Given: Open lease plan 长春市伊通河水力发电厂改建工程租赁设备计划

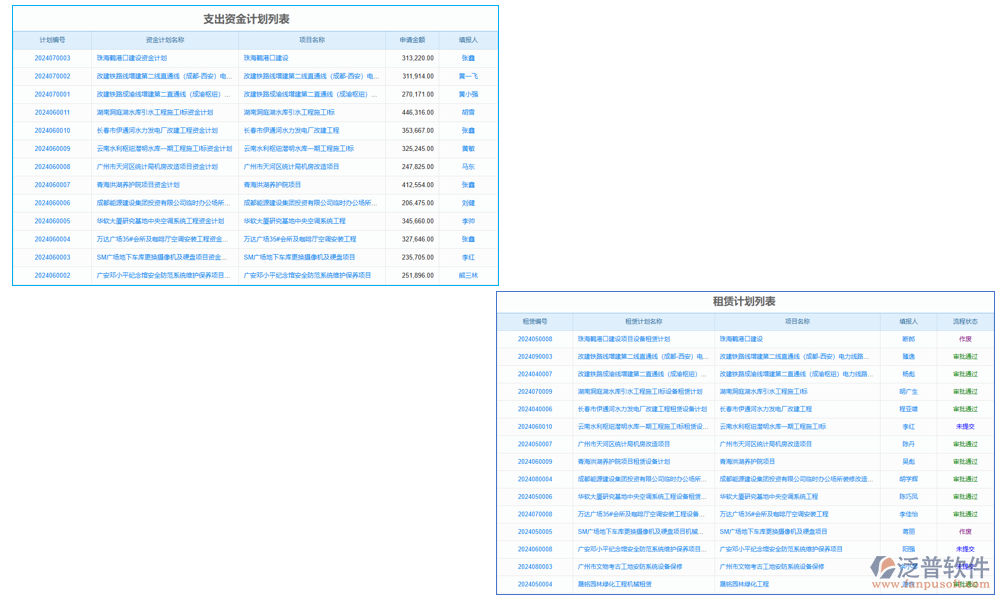Looking at the screenshot, I should coord(642,409).
